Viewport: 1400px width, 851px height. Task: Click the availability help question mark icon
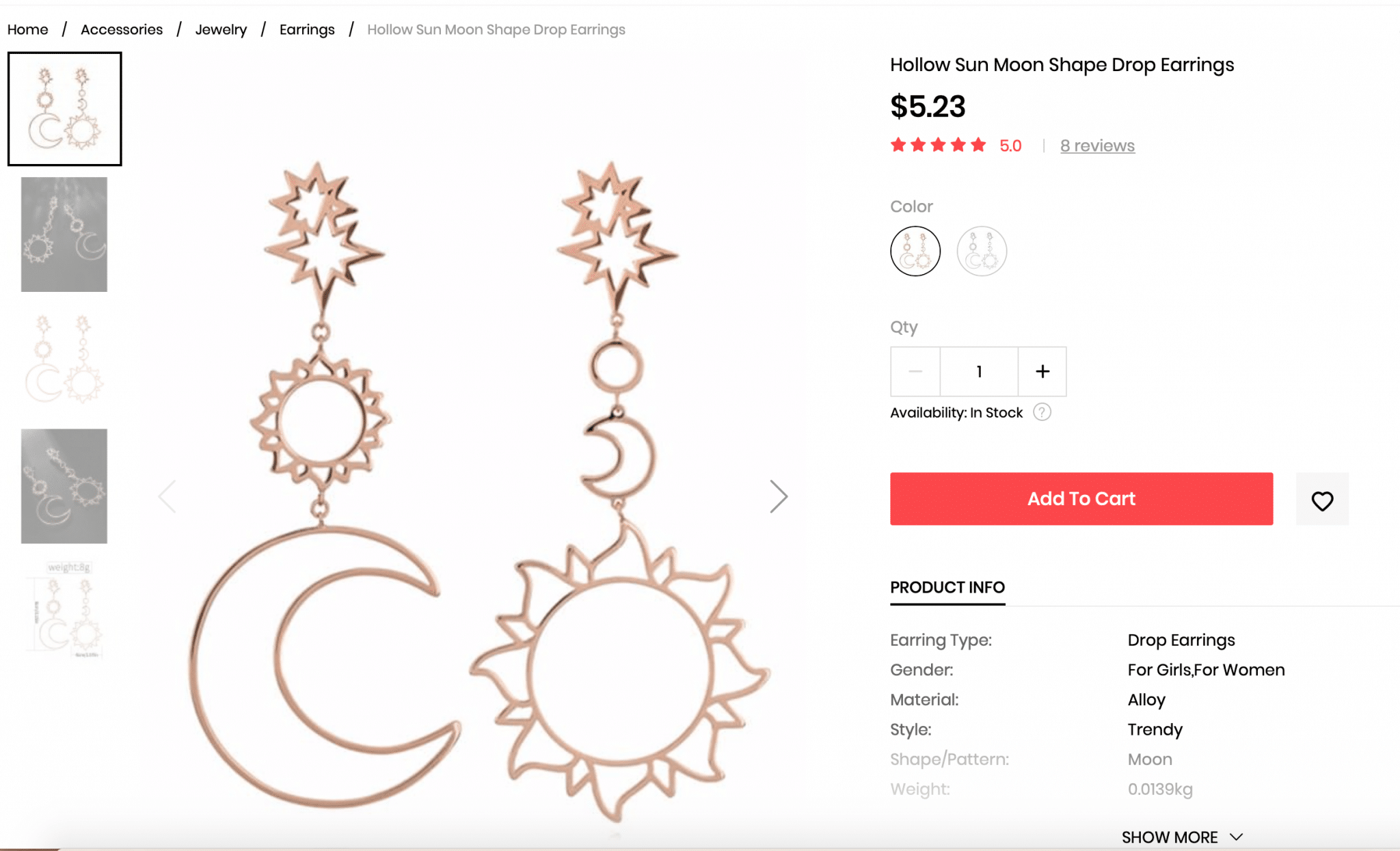click(x=1042, y=412)
